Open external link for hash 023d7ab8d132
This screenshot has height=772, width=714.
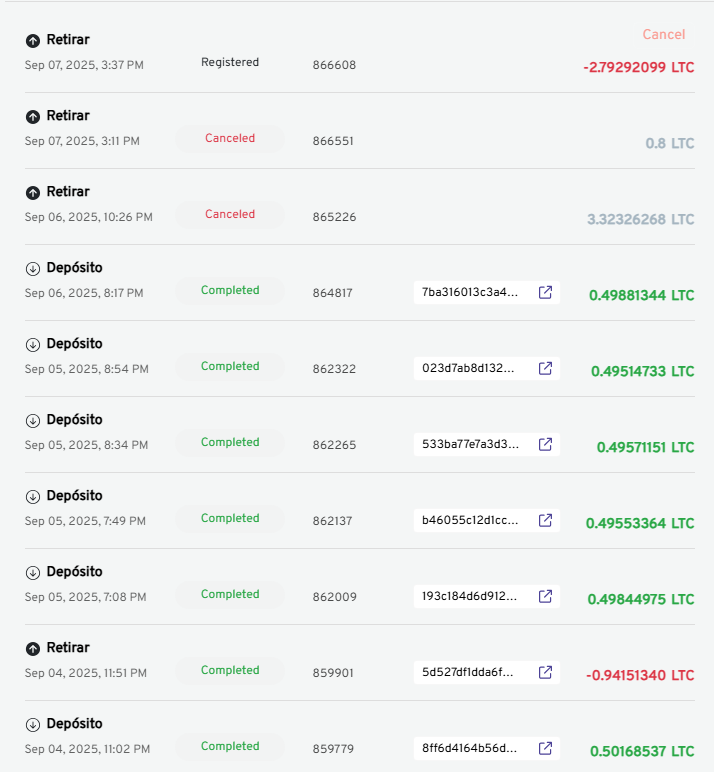[546, 369]
